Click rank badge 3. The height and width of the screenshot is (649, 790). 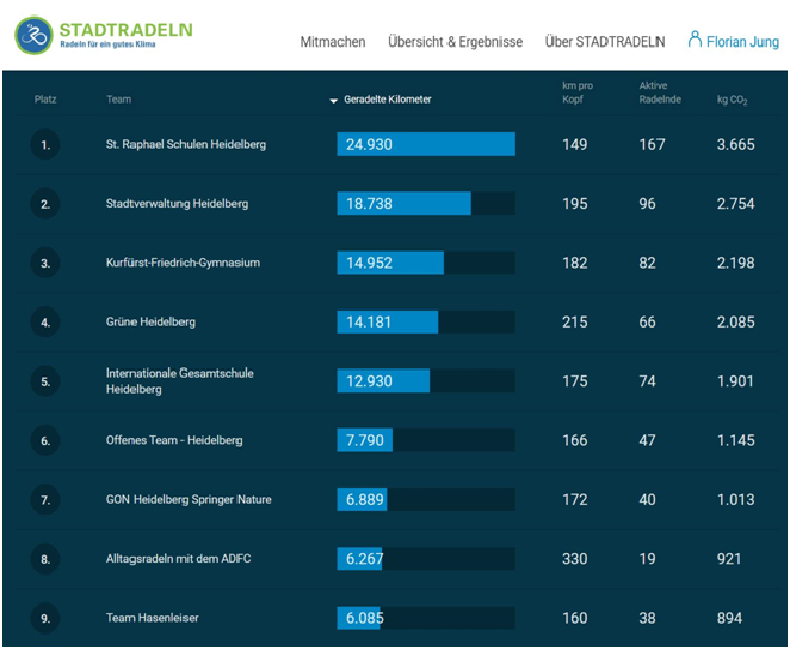tap(45, 263)
